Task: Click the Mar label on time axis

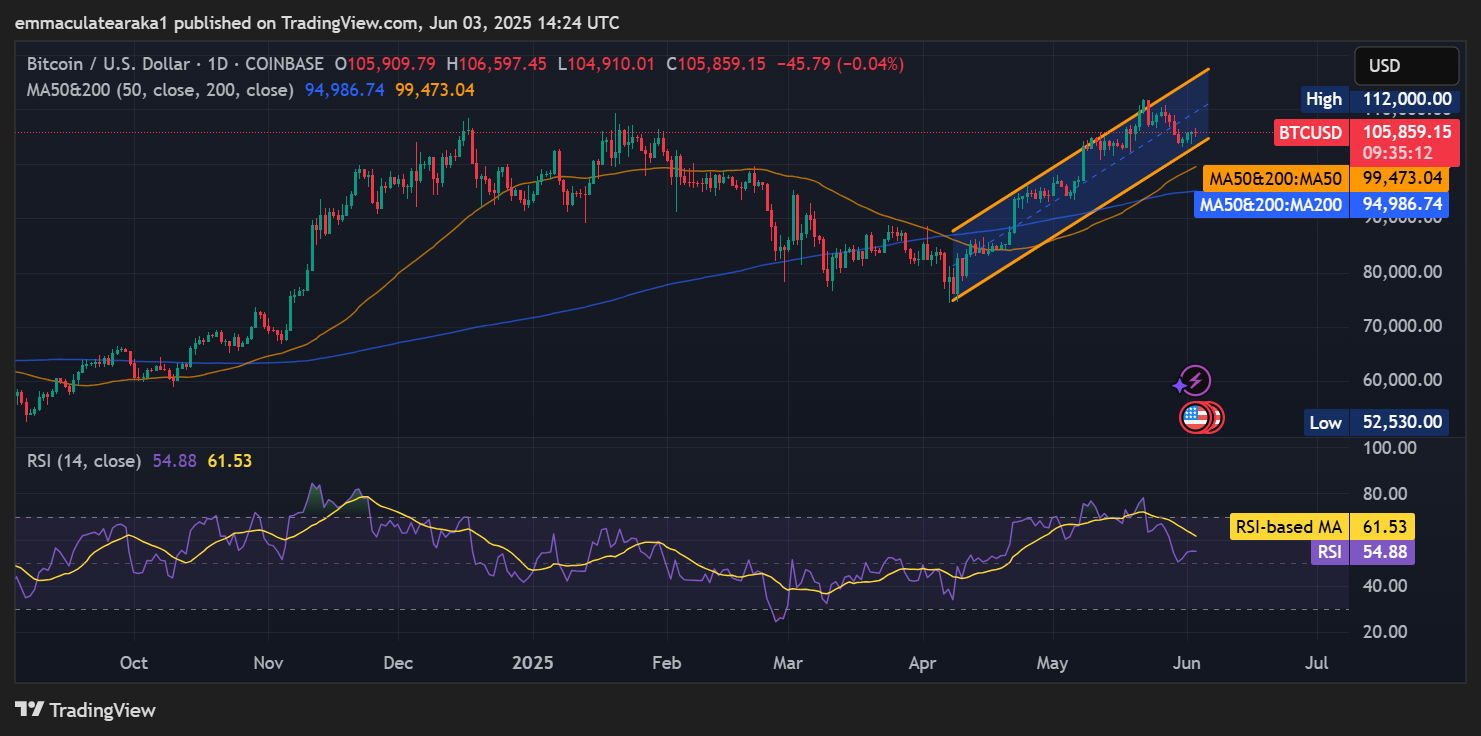Action: 789,663
